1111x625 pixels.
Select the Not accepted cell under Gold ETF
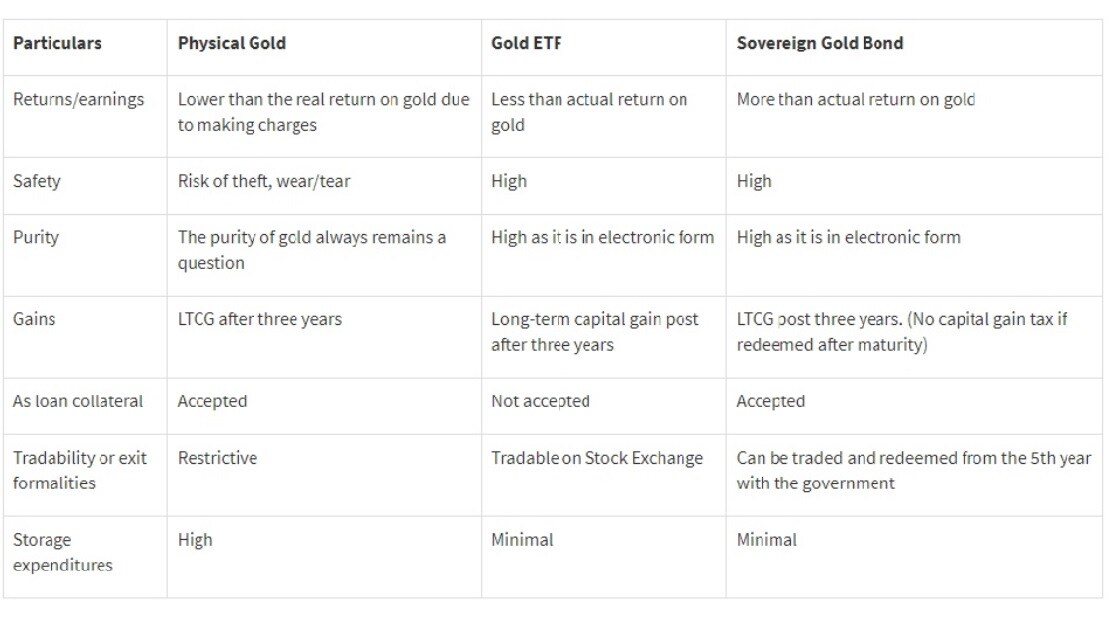[x=541, y=401]
